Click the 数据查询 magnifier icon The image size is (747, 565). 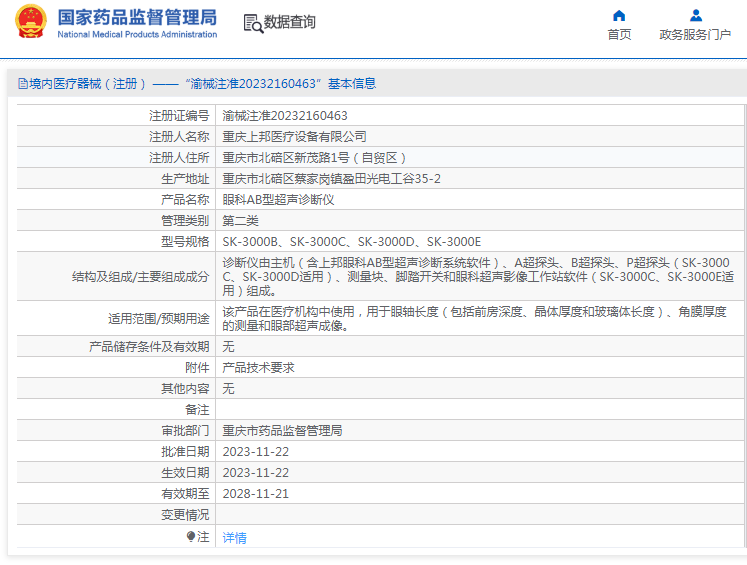[254, 23]
